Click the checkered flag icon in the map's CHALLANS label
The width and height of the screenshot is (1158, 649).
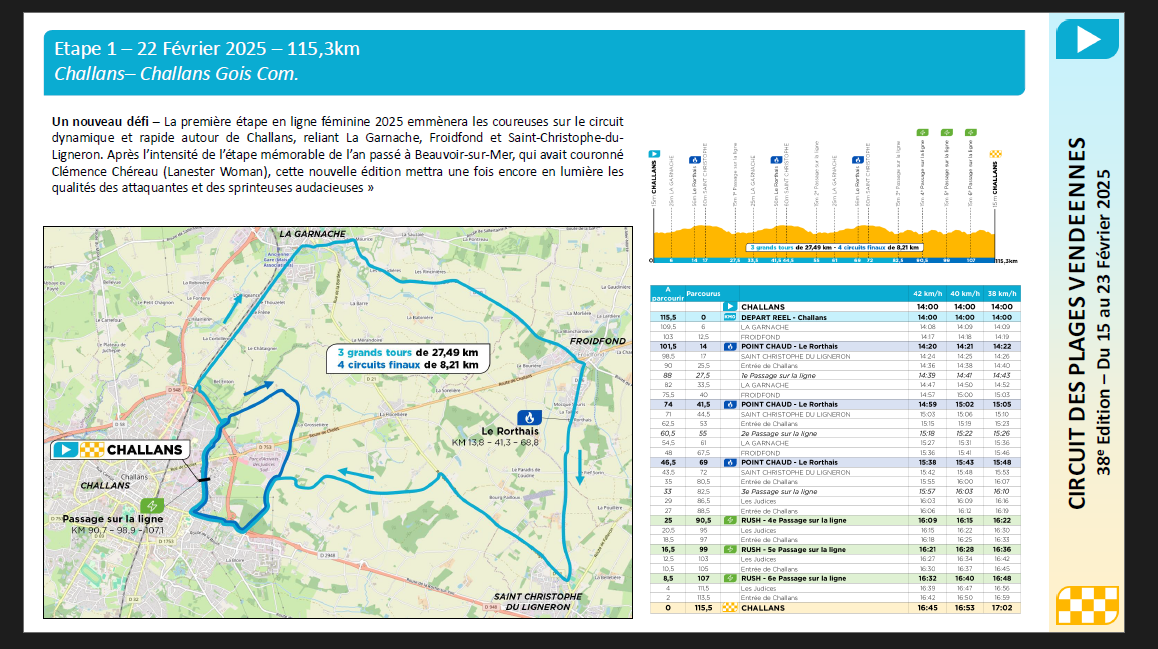coord(92,450)
